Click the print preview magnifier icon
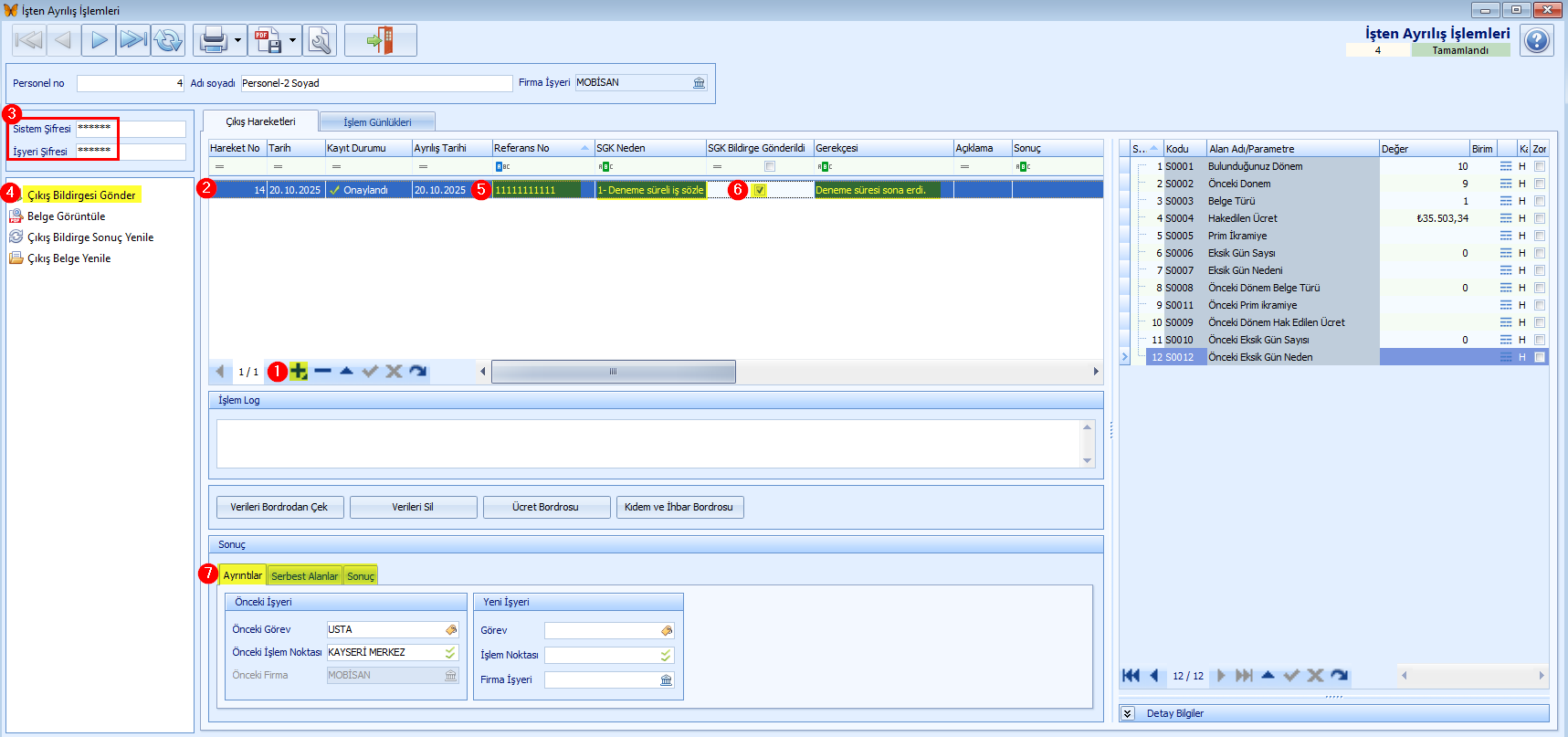The width and height of the screenshot is (1568, 737). (320, 40)
